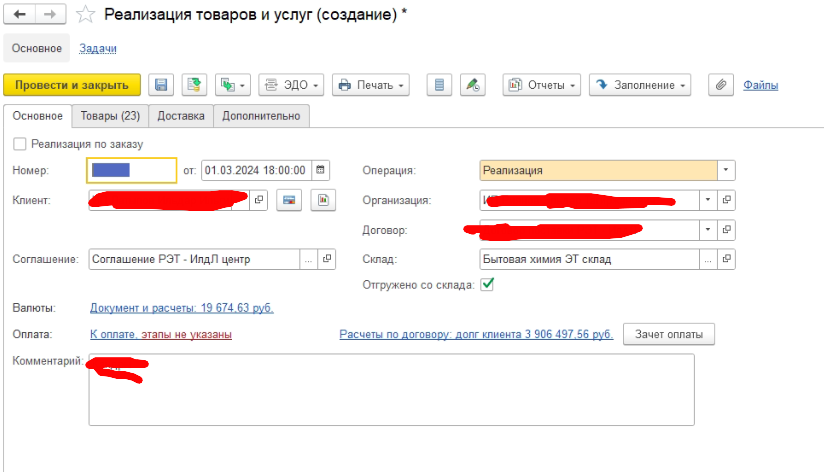
Task: Enable 'Реализация по заказу' checkbox
Action: click(20, 144)
